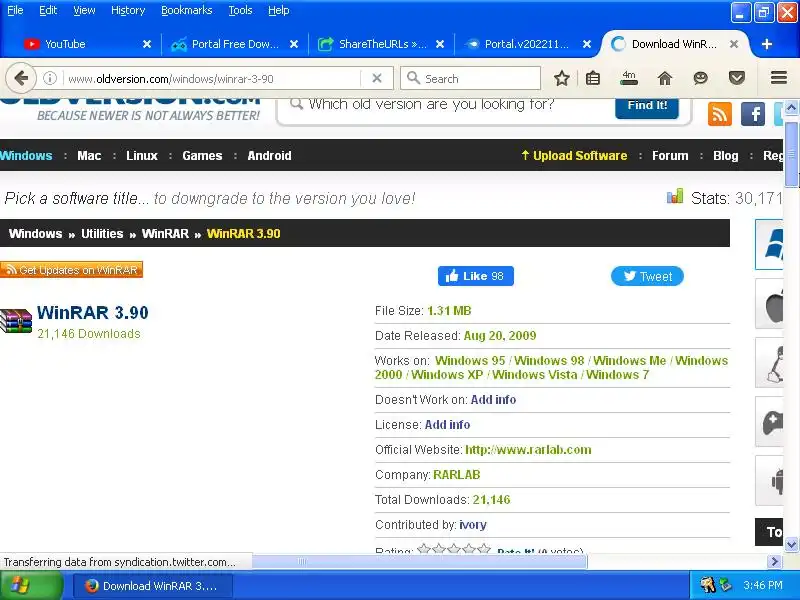Open the Tools menu
Screen dimensions: 800x600
[x=240, y=10]
